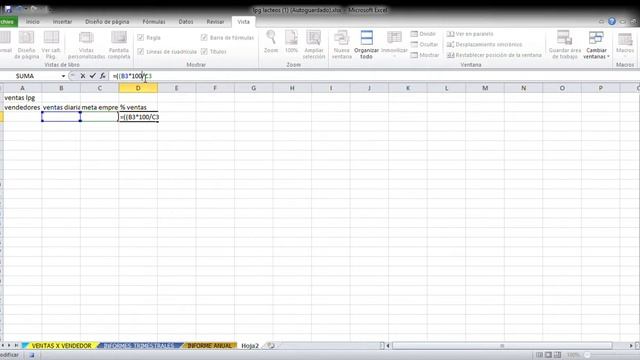Switch to Page Break Preview in status bar

(558, 355)
